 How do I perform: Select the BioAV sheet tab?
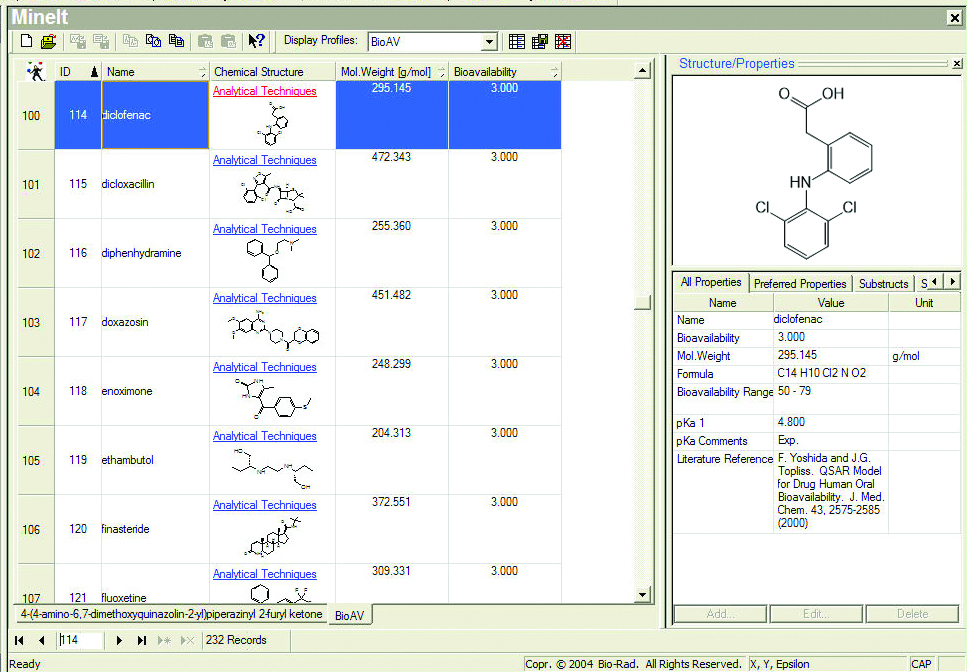pos(349,615)
